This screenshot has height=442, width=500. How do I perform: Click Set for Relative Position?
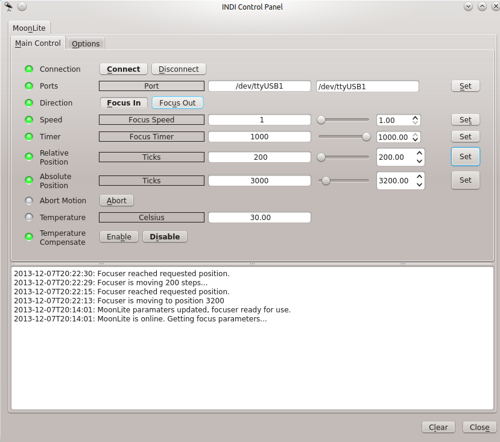465,156
